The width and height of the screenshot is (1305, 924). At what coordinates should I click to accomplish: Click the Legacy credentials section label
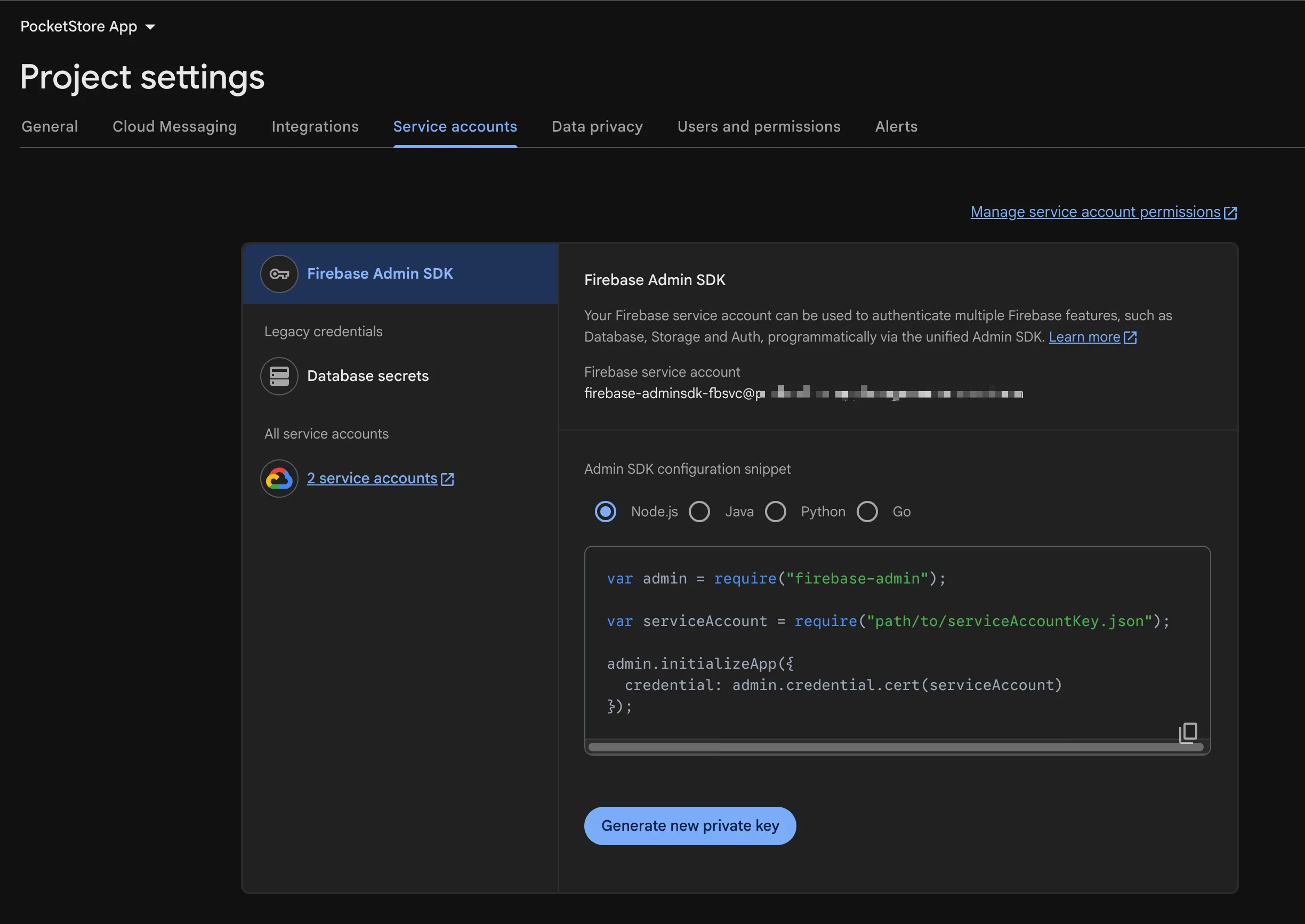[x=323, y=331]
